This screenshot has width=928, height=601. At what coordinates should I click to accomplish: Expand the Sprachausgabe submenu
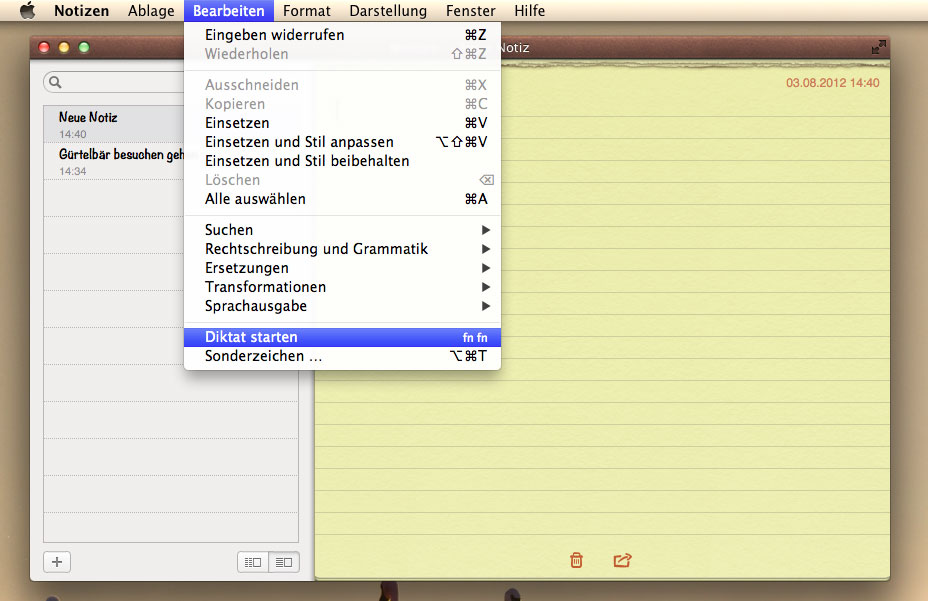coord(342,306)
